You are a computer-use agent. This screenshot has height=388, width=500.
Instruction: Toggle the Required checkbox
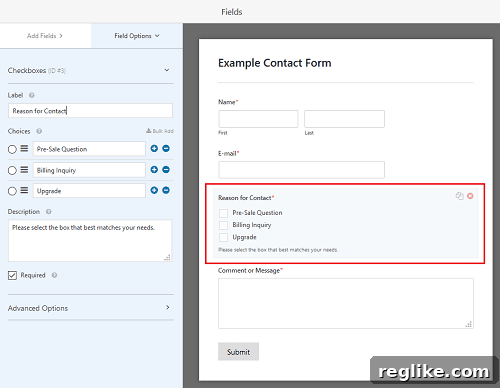12,275
